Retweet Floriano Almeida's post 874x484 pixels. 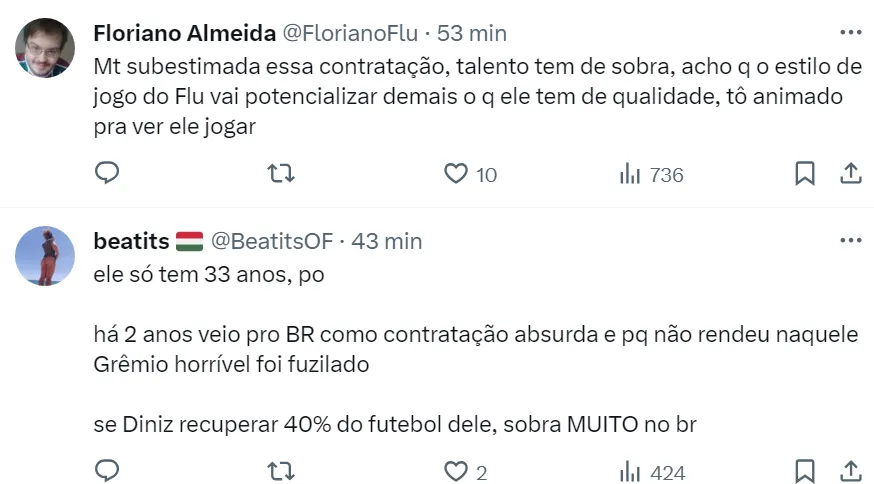282,174
